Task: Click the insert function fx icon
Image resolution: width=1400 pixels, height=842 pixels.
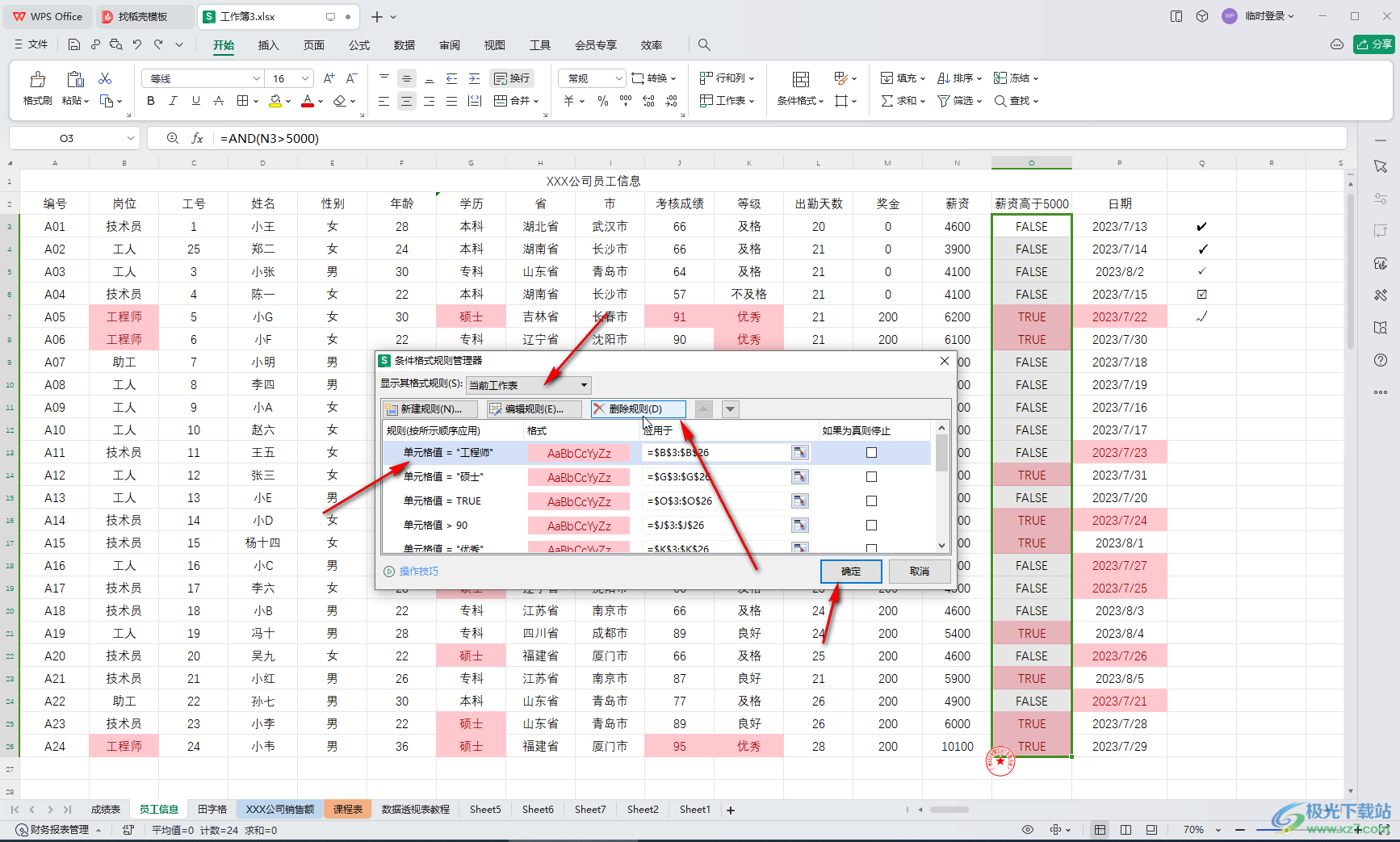Action: click(197, 138)
